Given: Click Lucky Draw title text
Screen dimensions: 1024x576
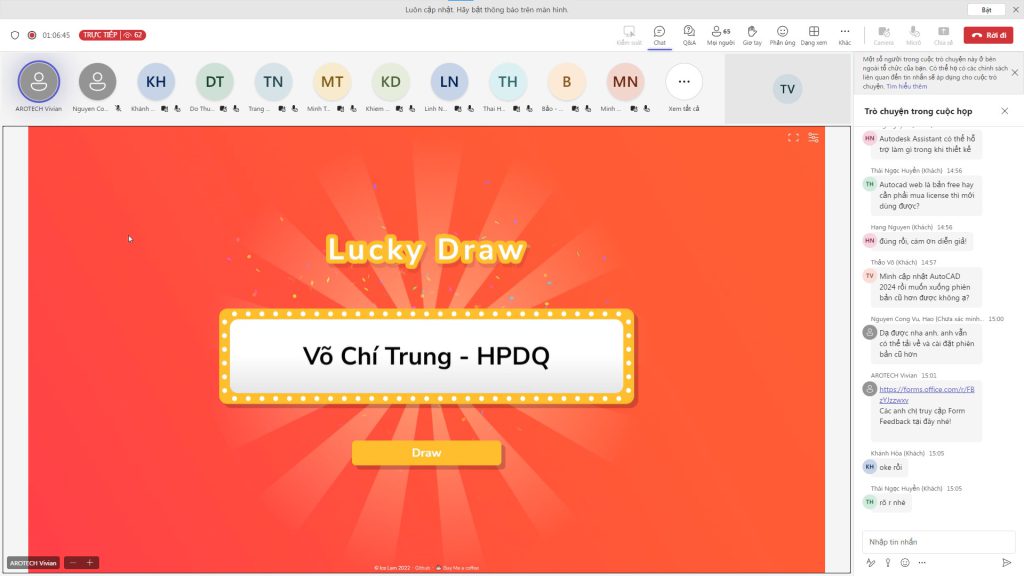Looking at the screenshot, I should tap(426, 249).
